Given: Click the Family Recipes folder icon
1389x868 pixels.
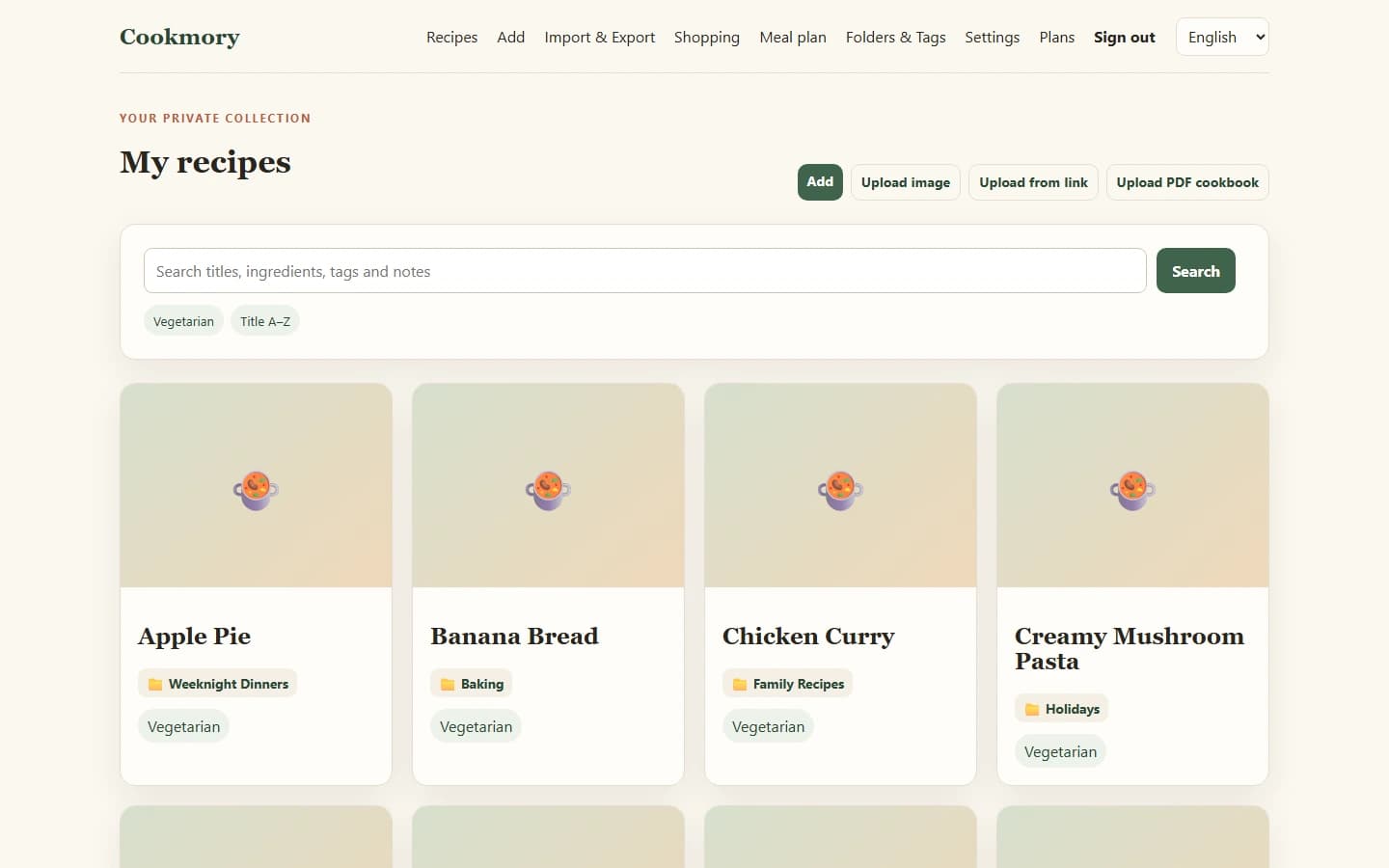Looking at the screenshot, I should tap(740, 685).
